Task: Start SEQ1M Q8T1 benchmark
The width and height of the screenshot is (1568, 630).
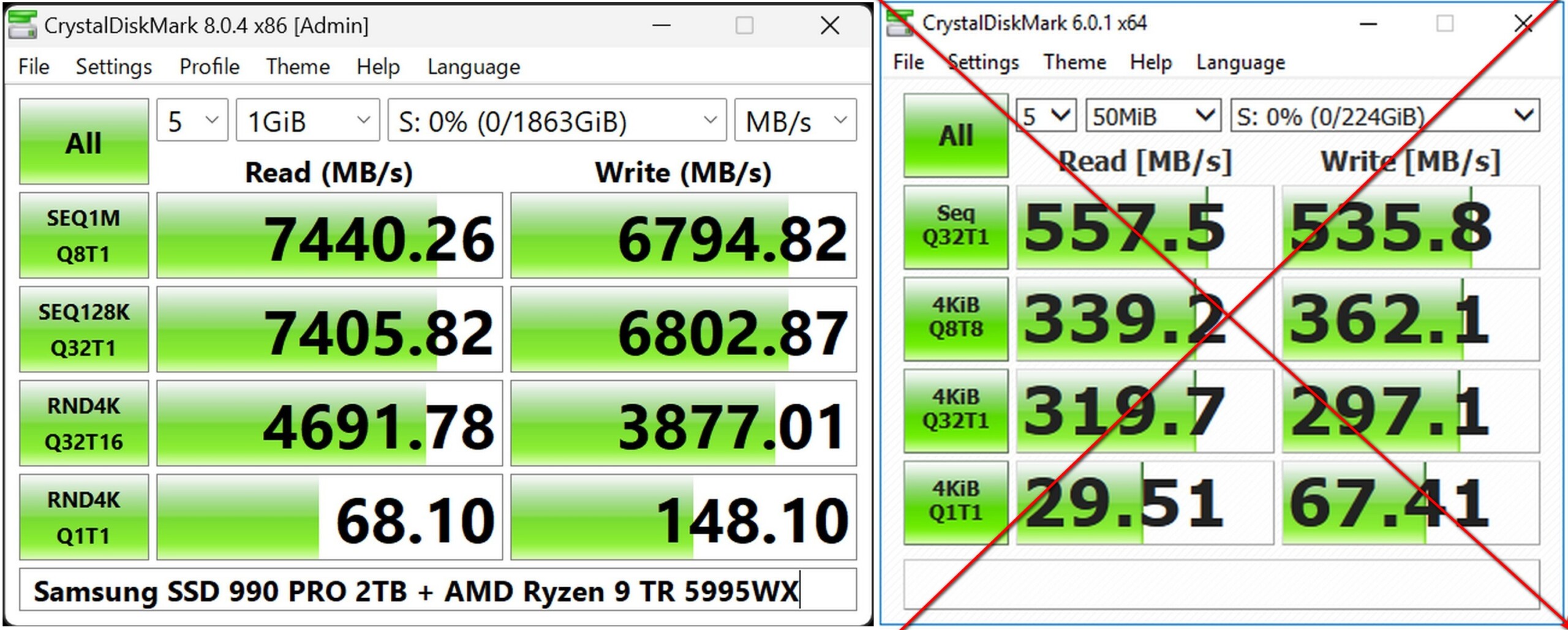Action: 84,235
